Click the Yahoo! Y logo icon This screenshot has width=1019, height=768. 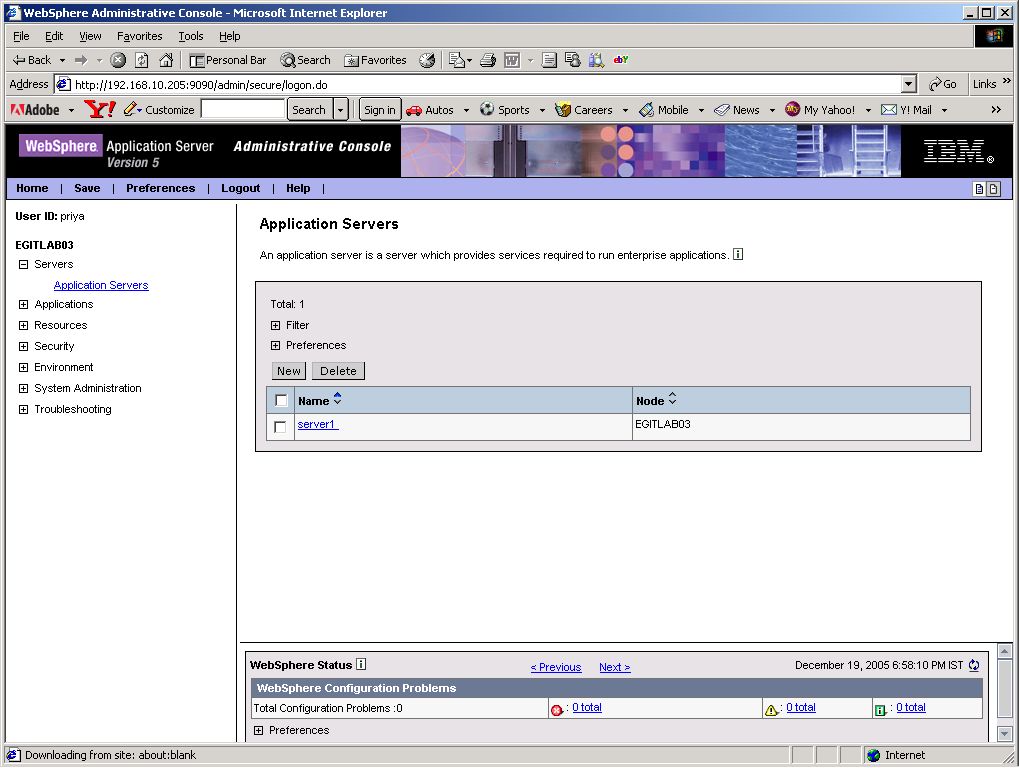[100, 109]
